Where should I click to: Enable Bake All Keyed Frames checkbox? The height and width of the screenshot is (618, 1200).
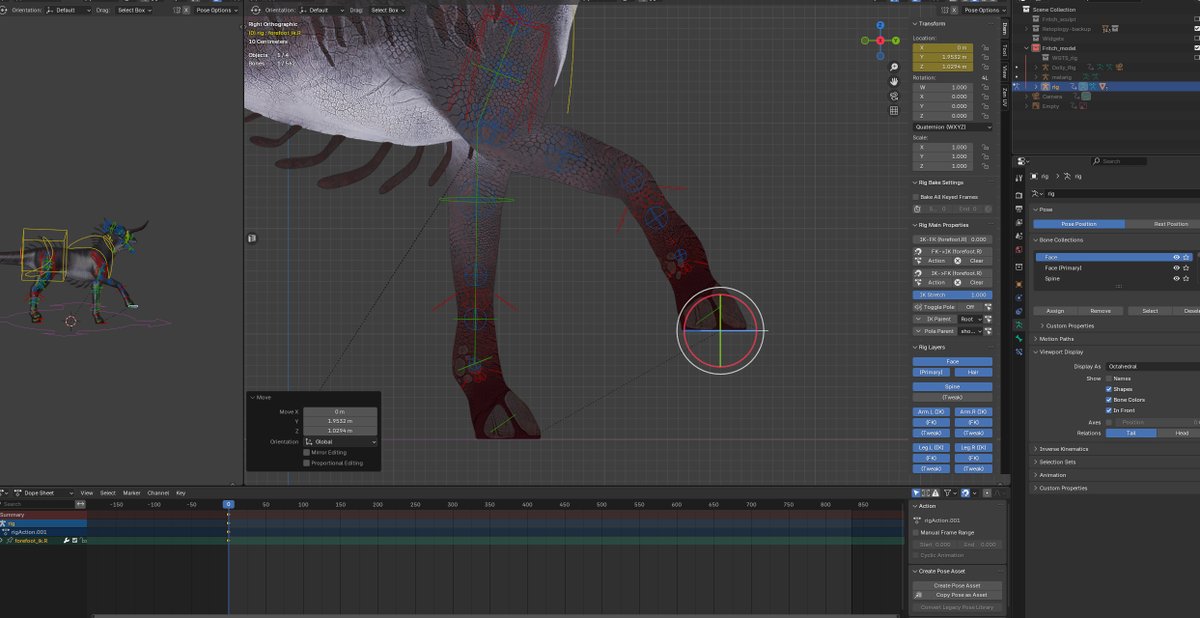pos(916,197)
